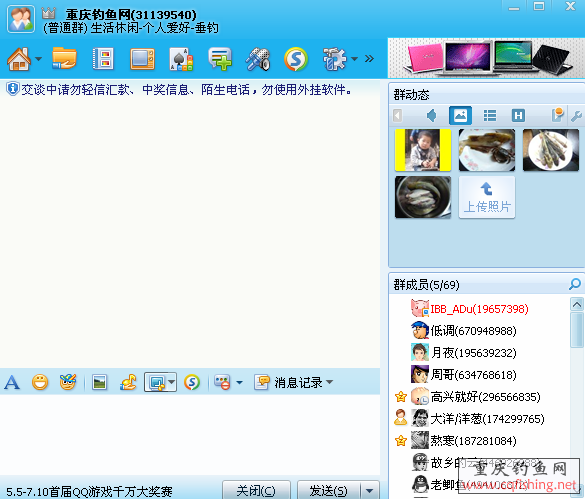Start a discussion with the chat-plus icon
Viewport: 585px width, 499px height.
220,59
